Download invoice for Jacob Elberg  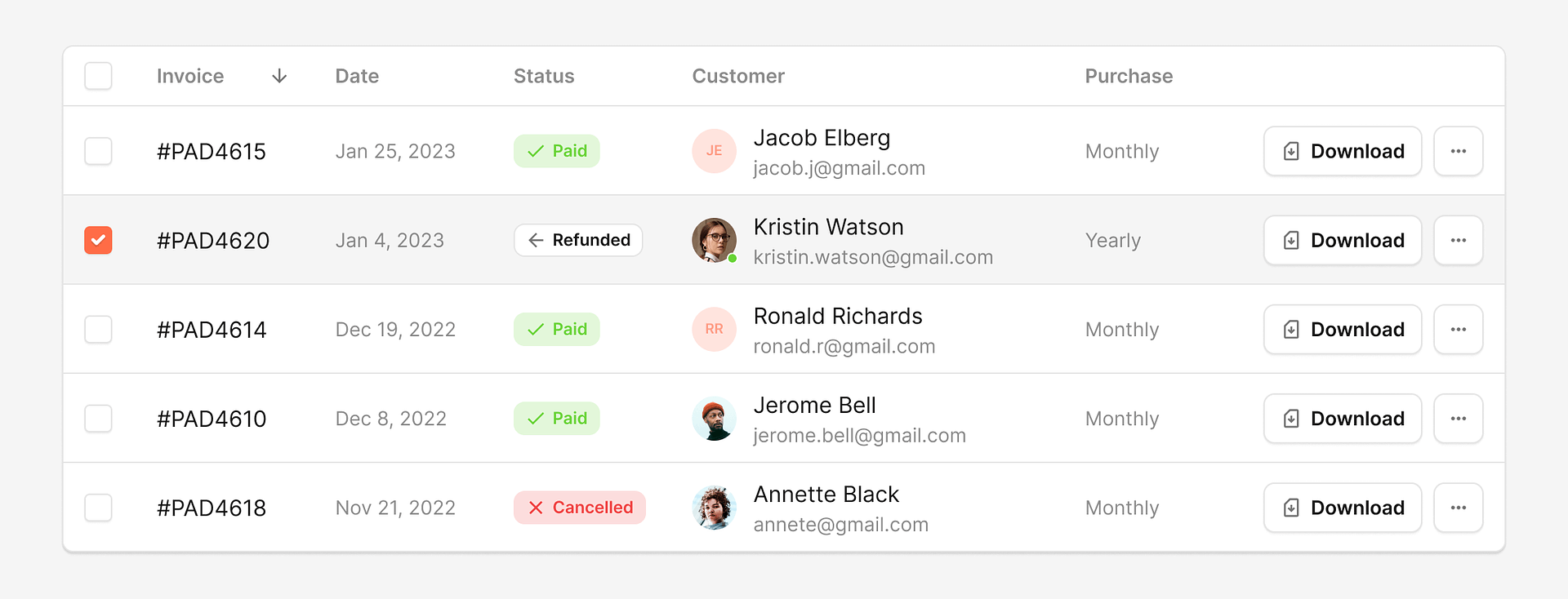point(1342,151)
